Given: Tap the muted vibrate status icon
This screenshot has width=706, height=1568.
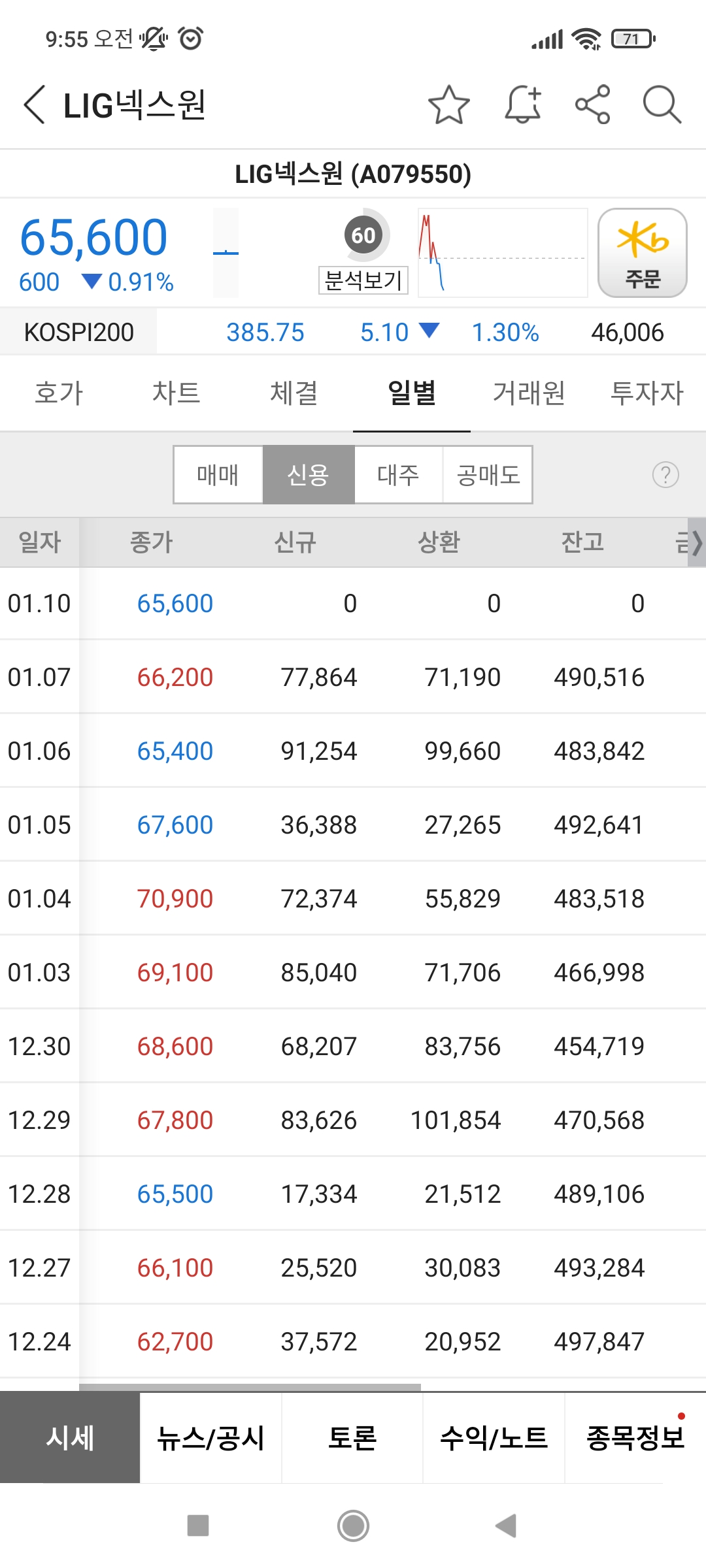Looking at the screenshot, I should [154, 39].
